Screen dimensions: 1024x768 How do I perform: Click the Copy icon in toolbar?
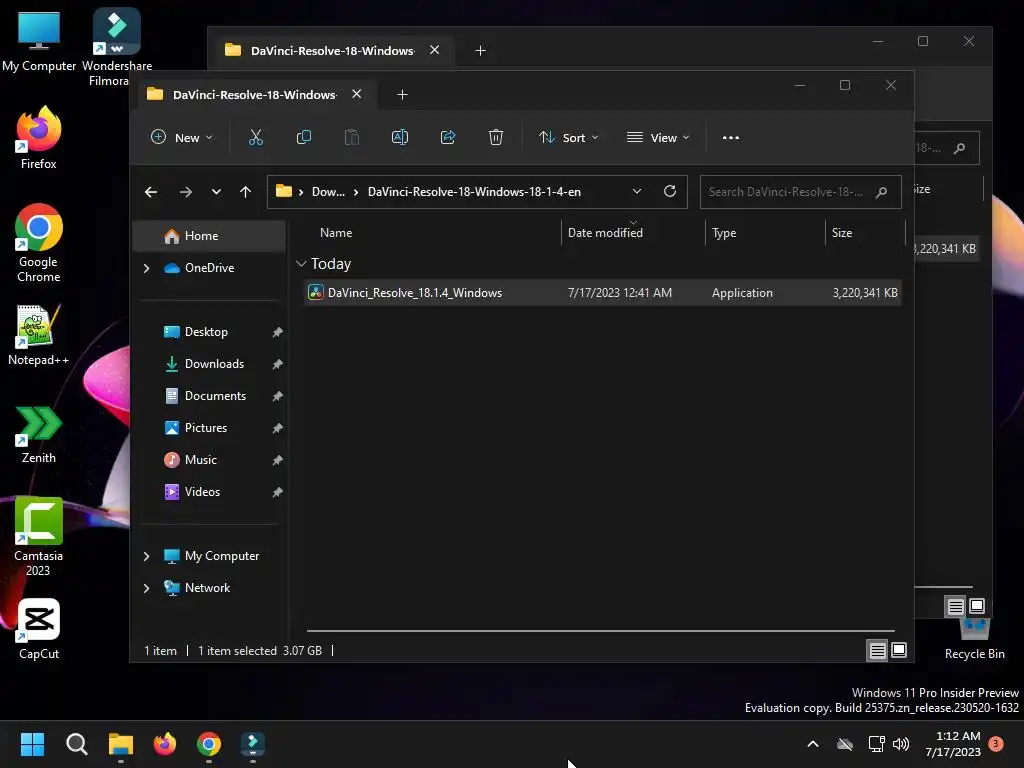point(304,137)
